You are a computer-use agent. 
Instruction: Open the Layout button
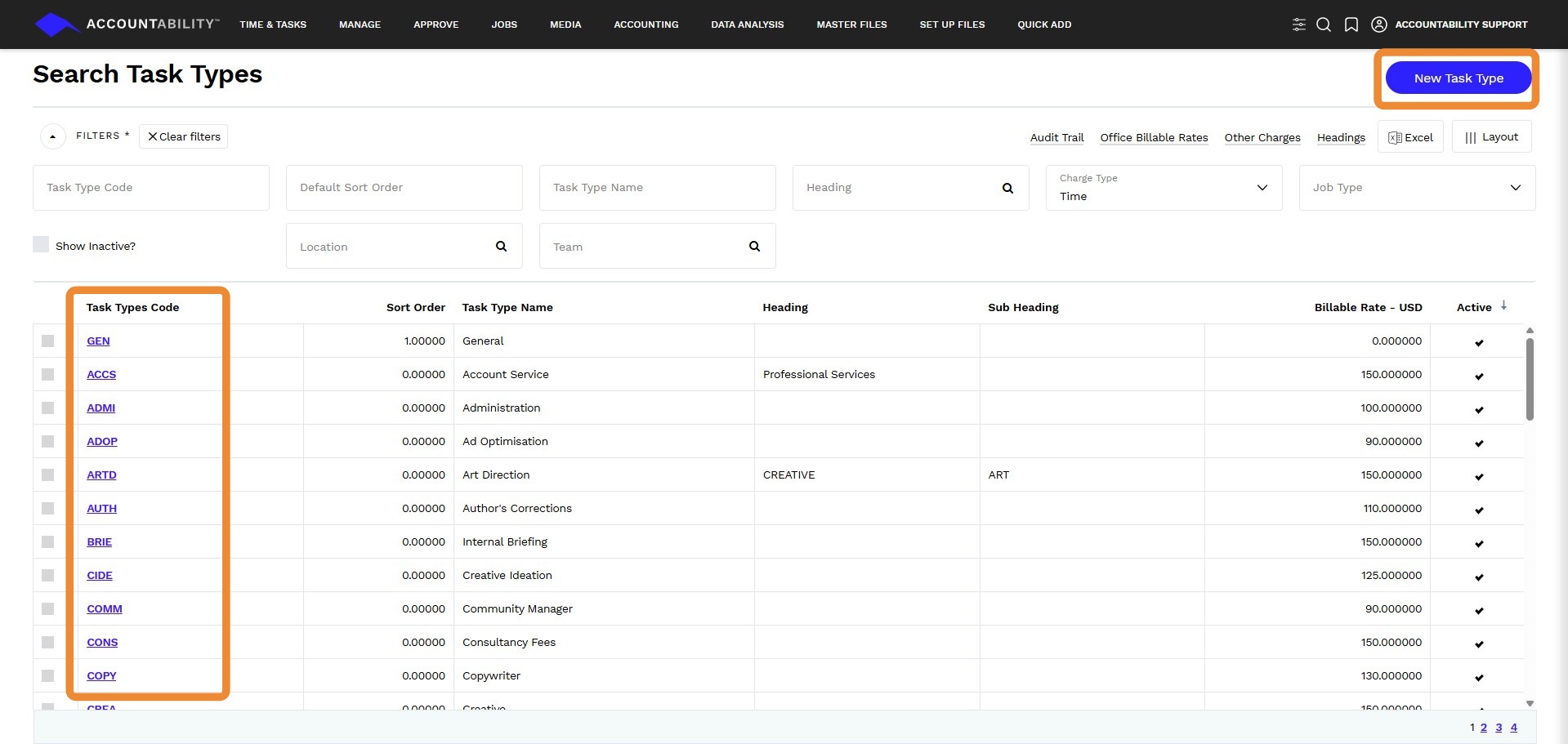(1491, 136)
